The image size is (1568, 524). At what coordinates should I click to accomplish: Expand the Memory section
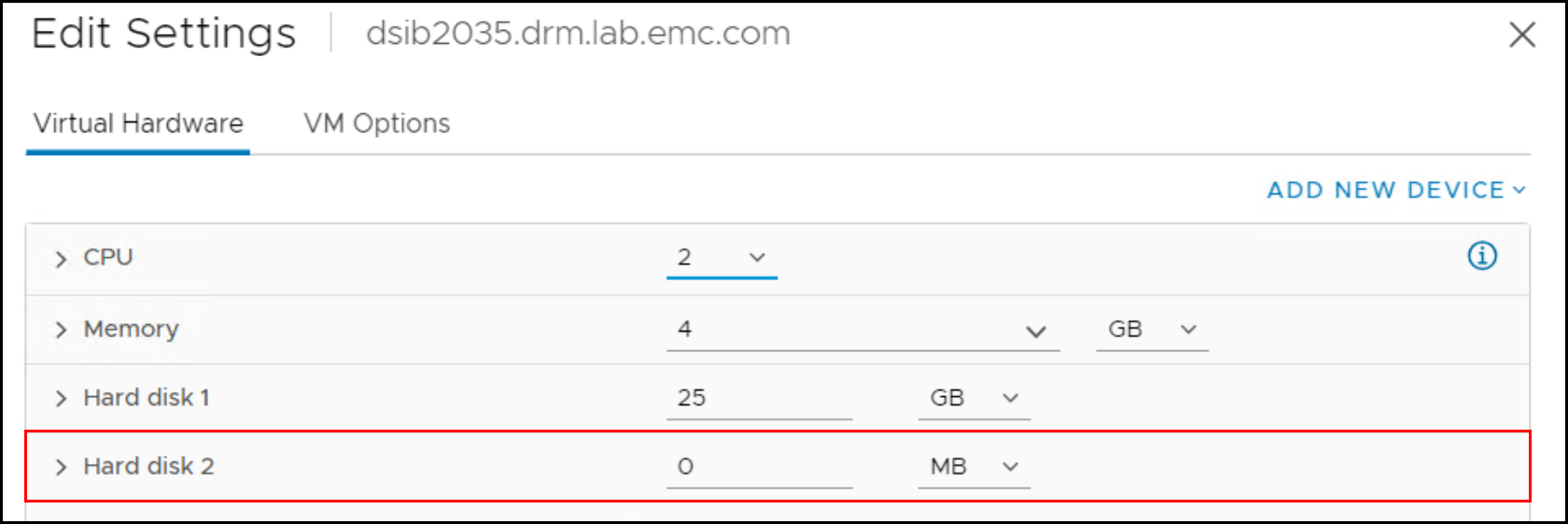click(x=62, y=330)
